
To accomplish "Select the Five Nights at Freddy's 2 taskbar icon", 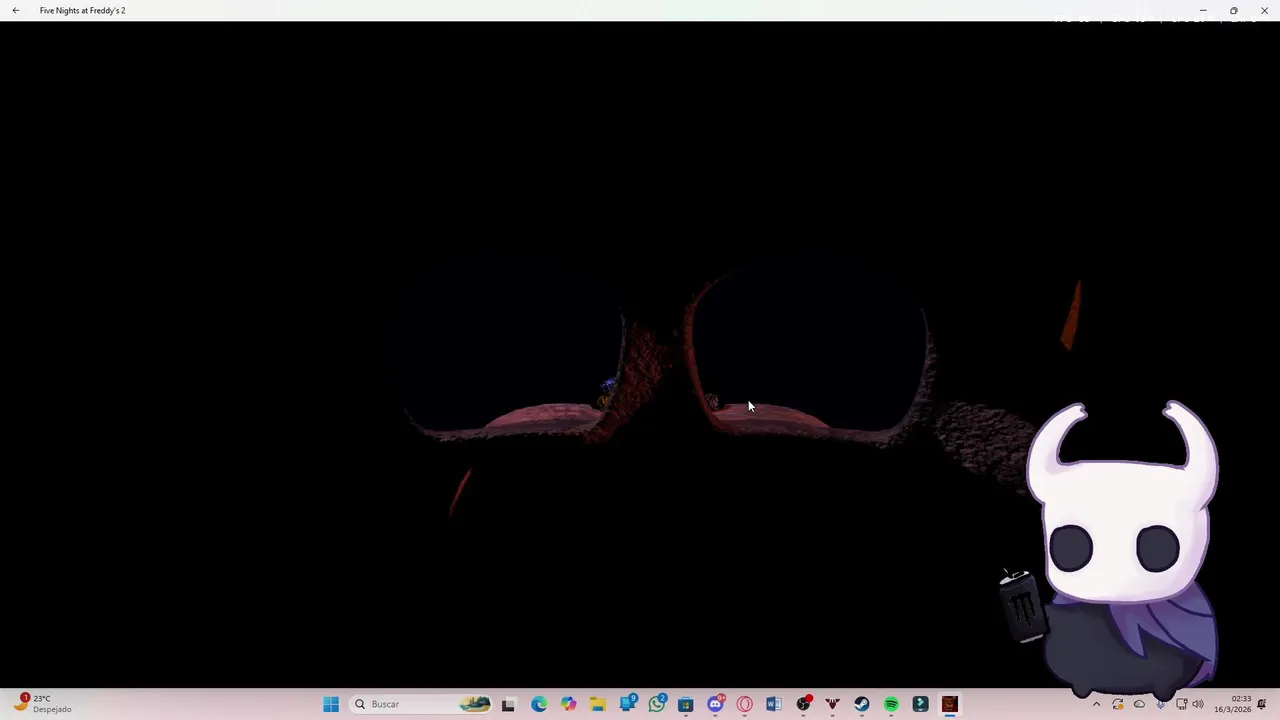I will click(x=950, y=704).
